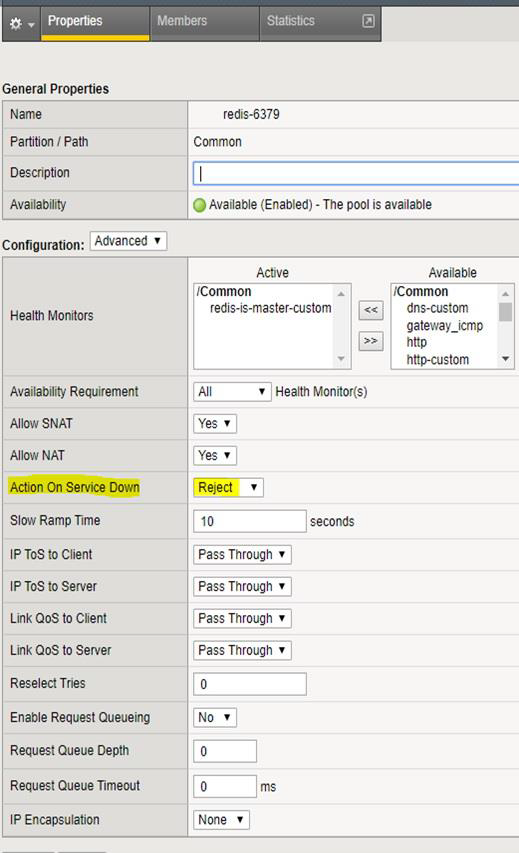This screenshot has width=519, height=853.
Task: Expand the Availability Requirement All dropdown
Action: pos(232,392)
